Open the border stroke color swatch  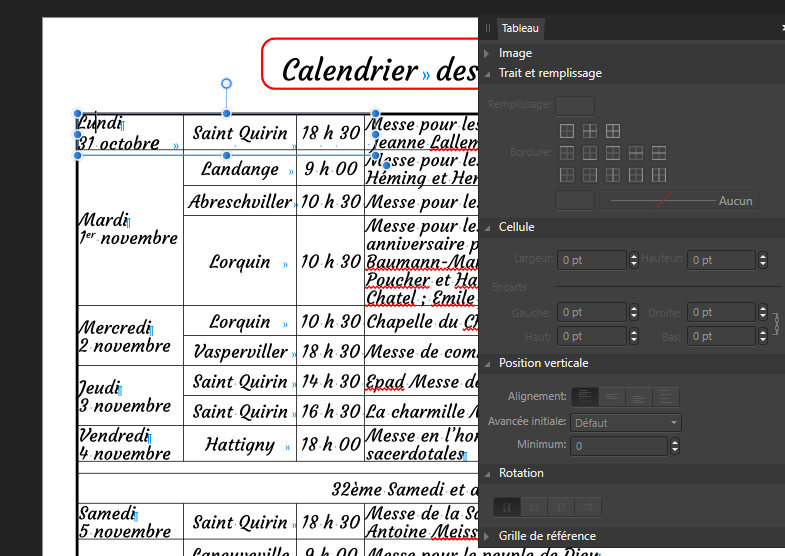click(x=575, y=201)
